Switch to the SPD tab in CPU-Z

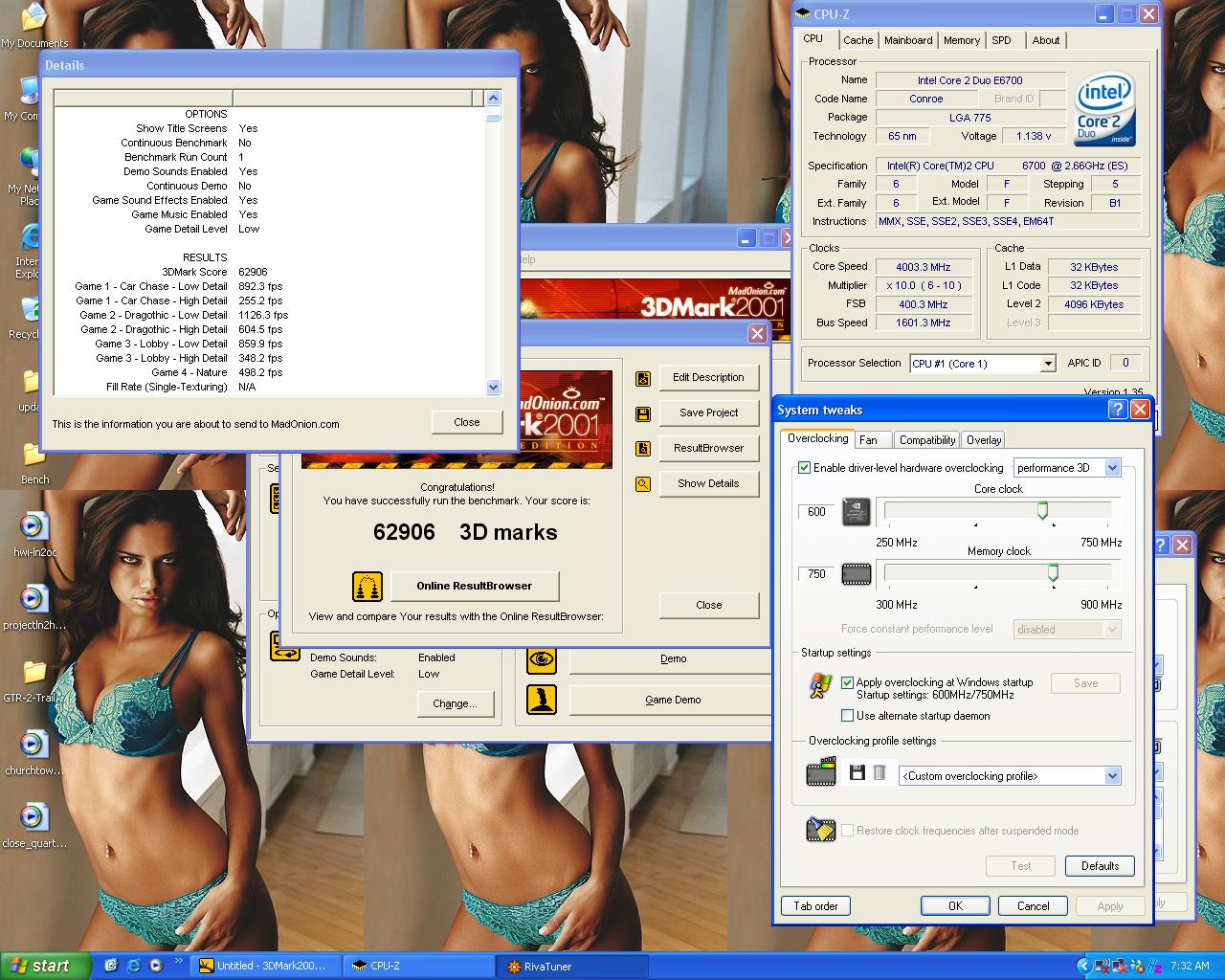[1001, 40]
